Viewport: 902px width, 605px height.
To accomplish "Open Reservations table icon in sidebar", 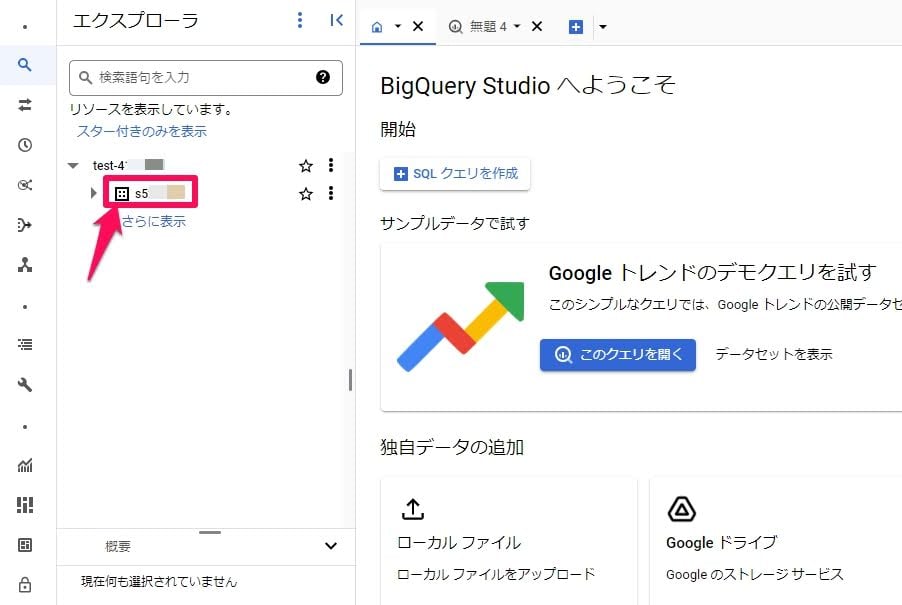I will tap(25, 545).
